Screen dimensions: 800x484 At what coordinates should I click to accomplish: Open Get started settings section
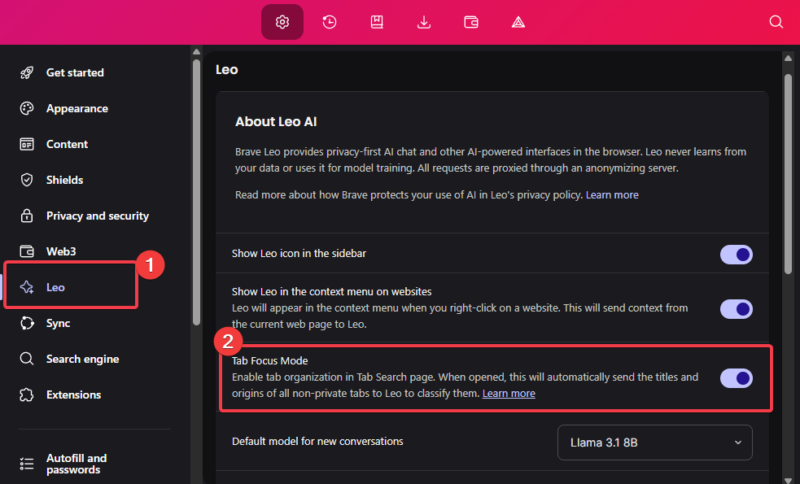tap(75, 72)
